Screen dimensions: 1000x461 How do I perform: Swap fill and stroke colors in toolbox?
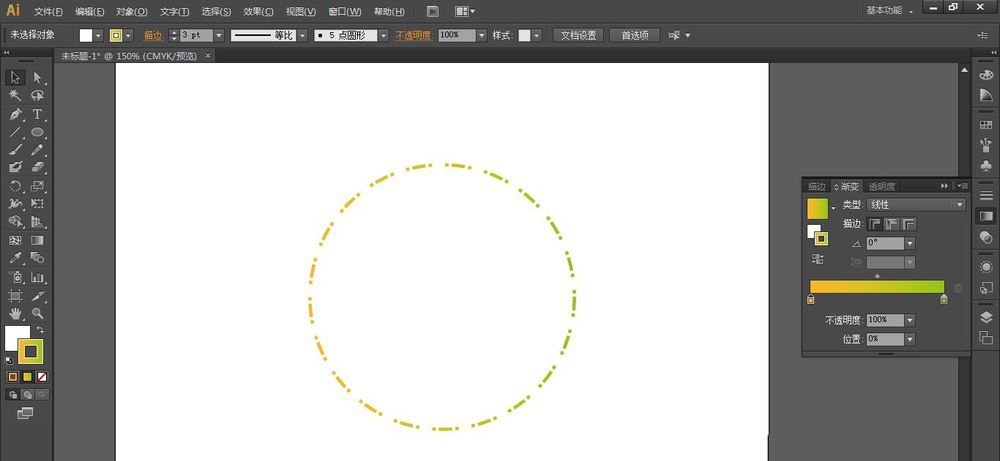pos(41,330)
